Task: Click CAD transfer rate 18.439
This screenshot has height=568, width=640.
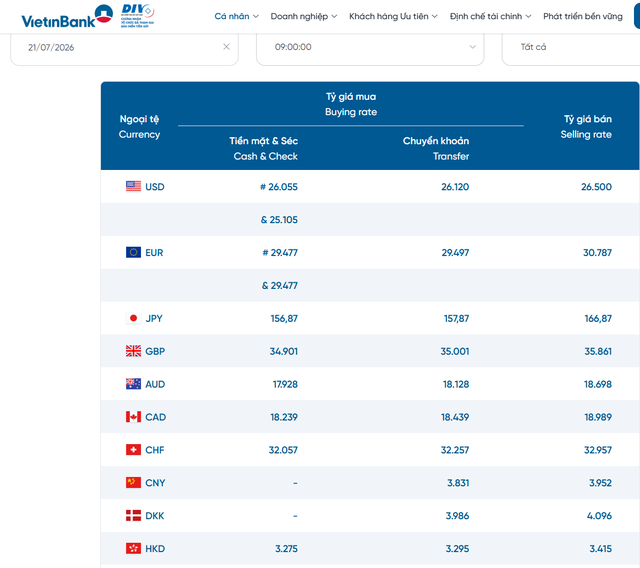Action: coord(455,417)
